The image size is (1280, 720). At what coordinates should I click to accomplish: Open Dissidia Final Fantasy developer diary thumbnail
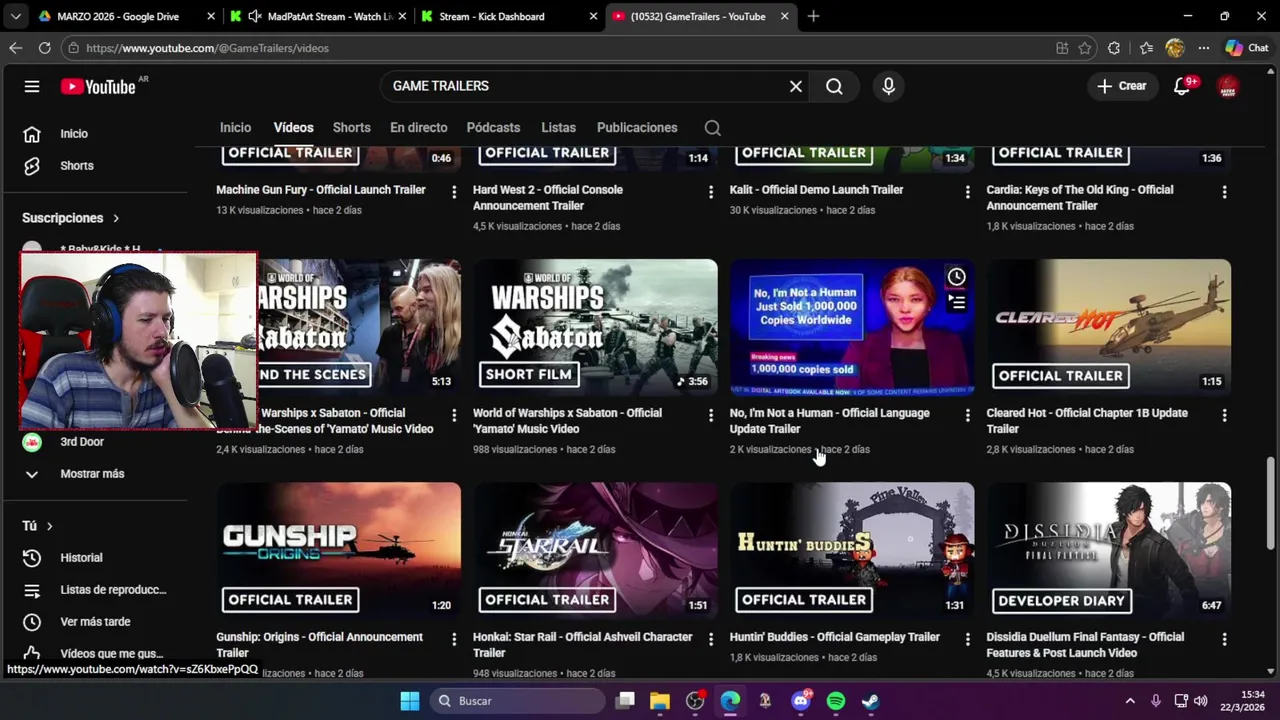(x=1109, y=551)
